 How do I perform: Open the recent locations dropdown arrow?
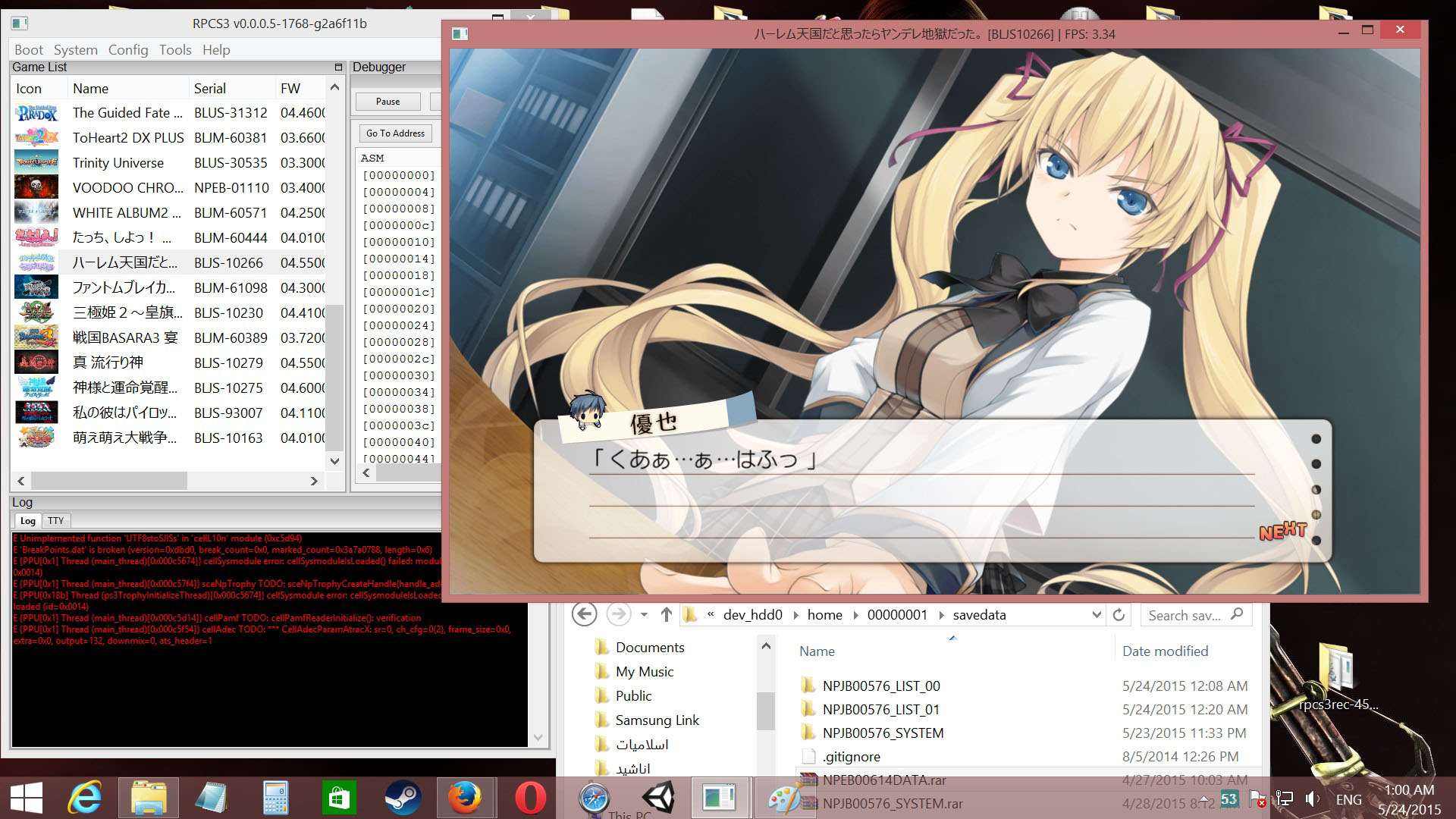(644, 614)
